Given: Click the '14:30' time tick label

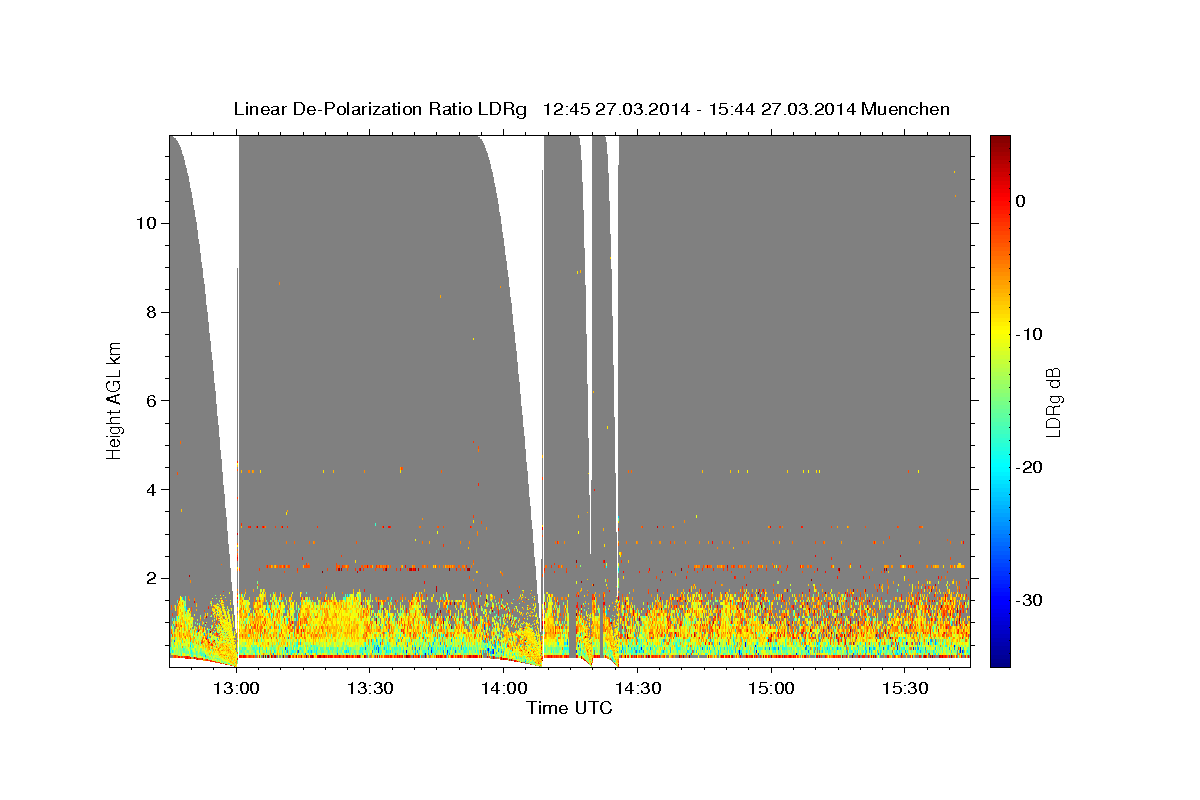Looking at the screenshot, I should tap(637, 688).
